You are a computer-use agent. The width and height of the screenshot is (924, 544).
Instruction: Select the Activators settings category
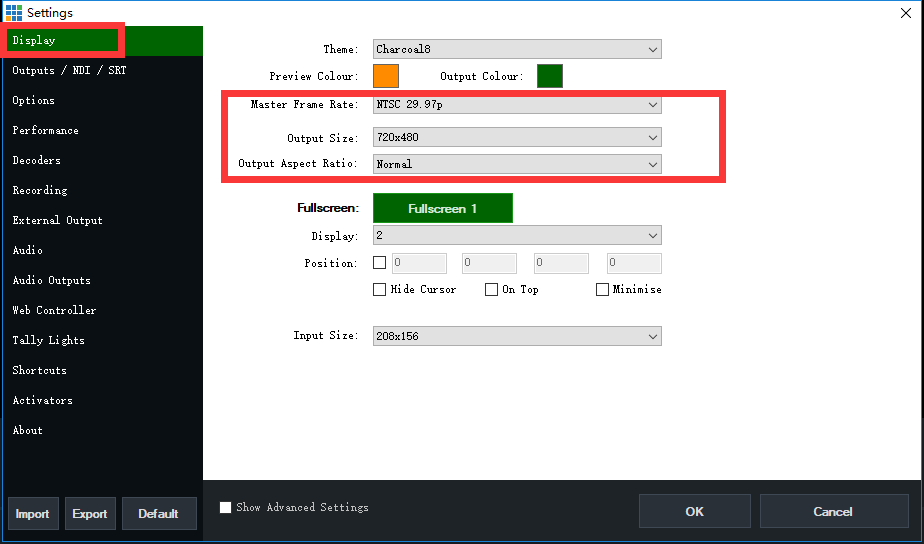[x=103, y=401]
